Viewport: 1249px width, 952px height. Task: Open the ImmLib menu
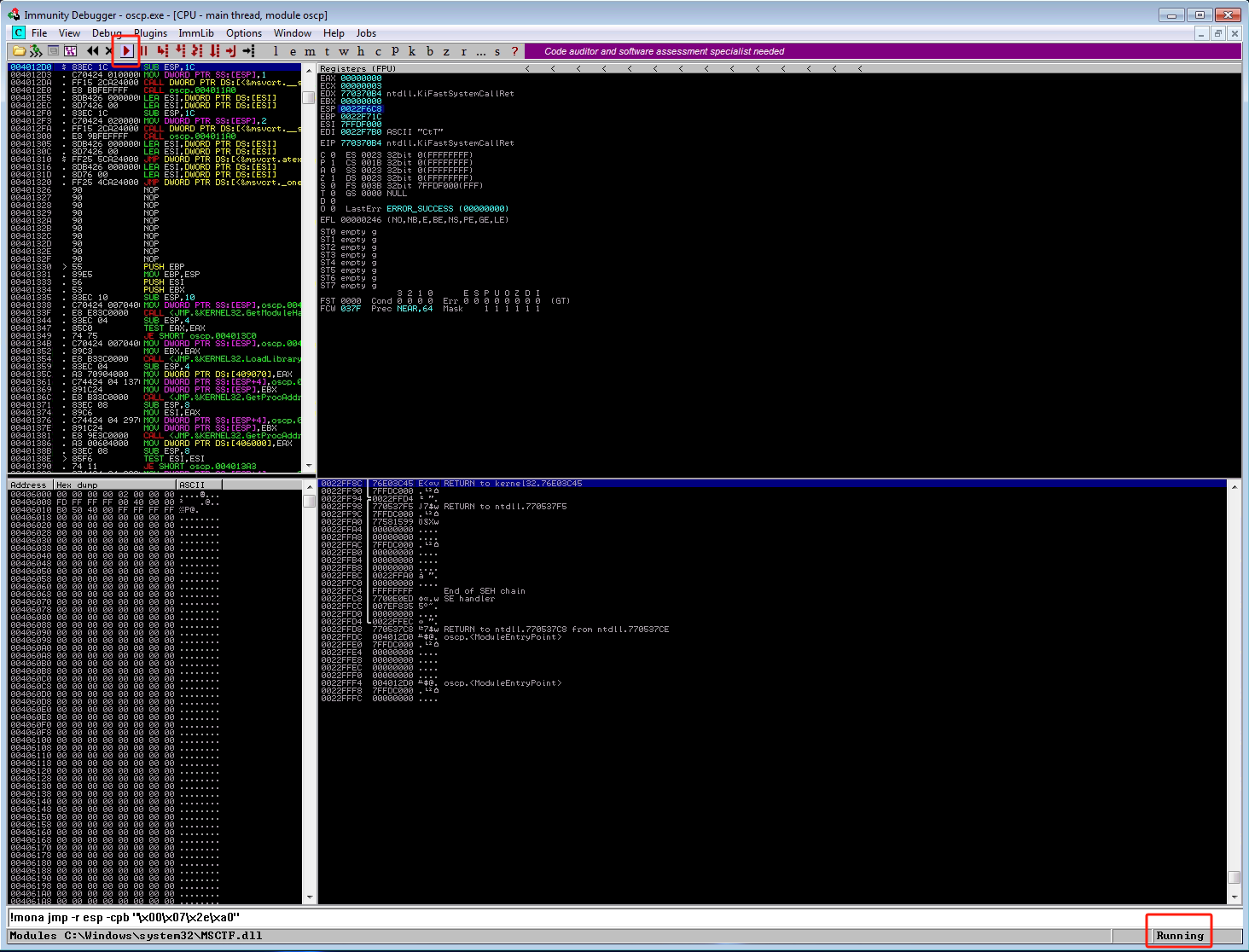coord(196,33)
